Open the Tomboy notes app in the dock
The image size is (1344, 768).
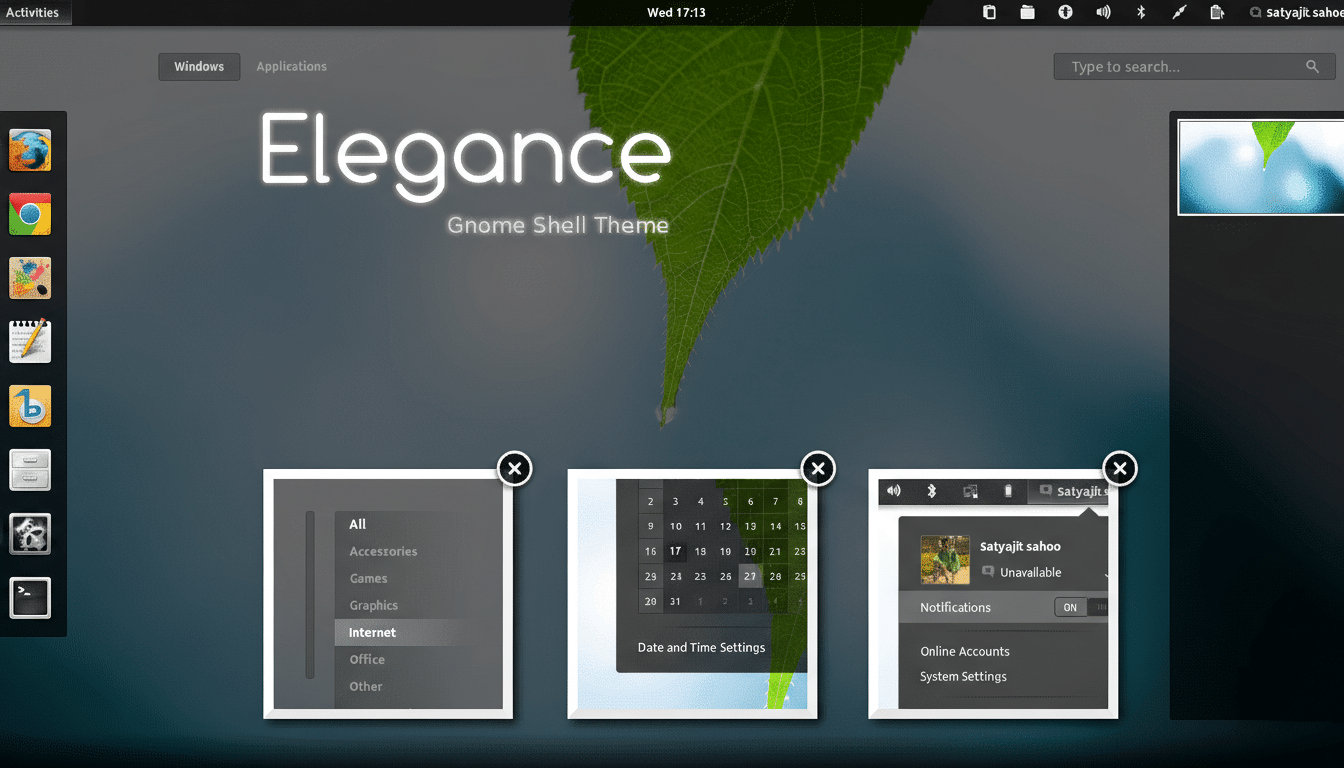coord(30,342)
